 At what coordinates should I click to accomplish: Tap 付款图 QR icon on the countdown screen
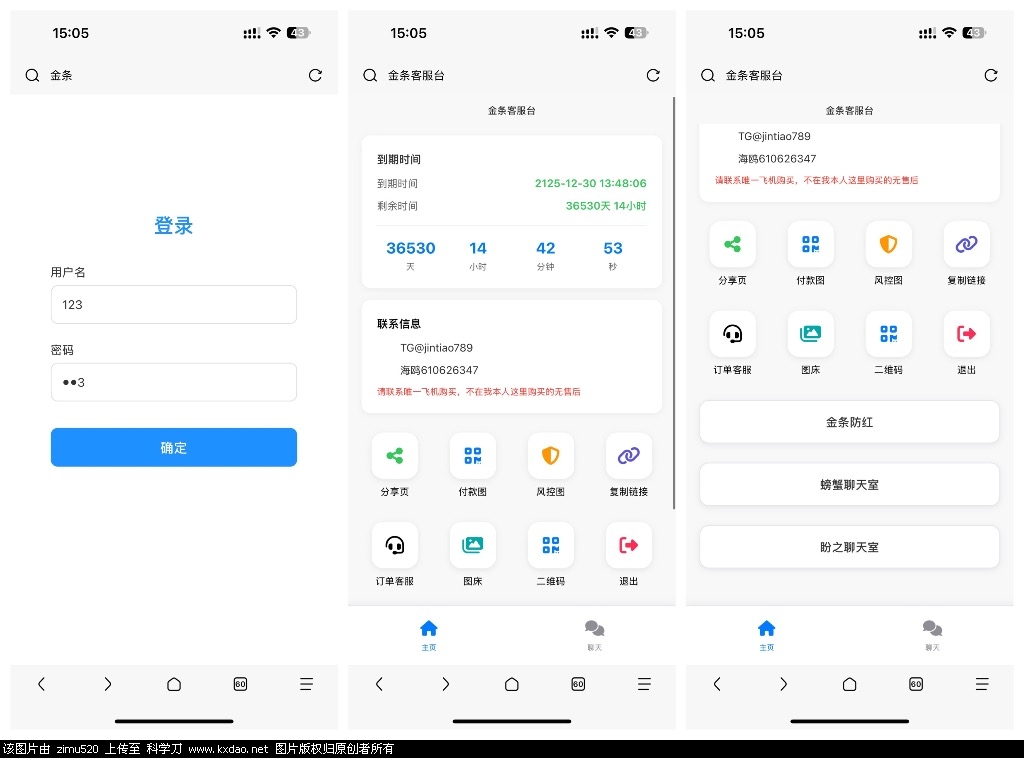tap(473, 456)
